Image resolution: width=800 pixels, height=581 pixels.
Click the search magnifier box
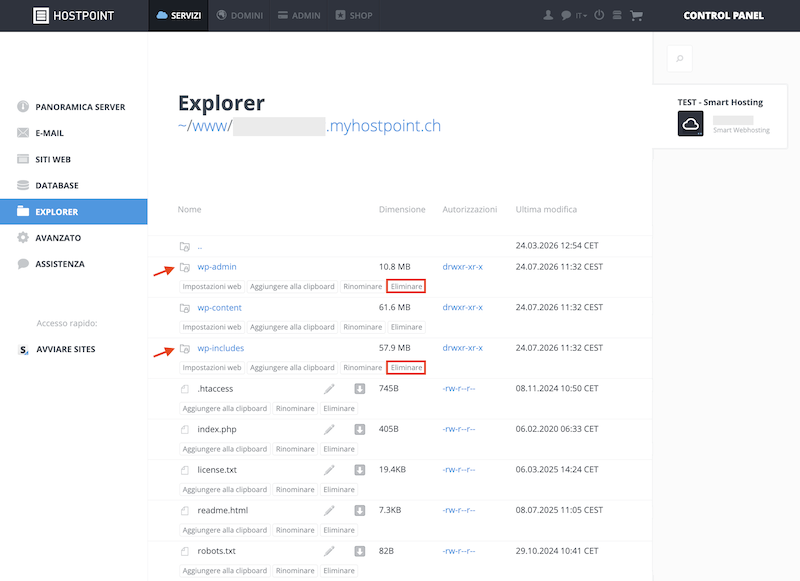[x=680, y=59]
